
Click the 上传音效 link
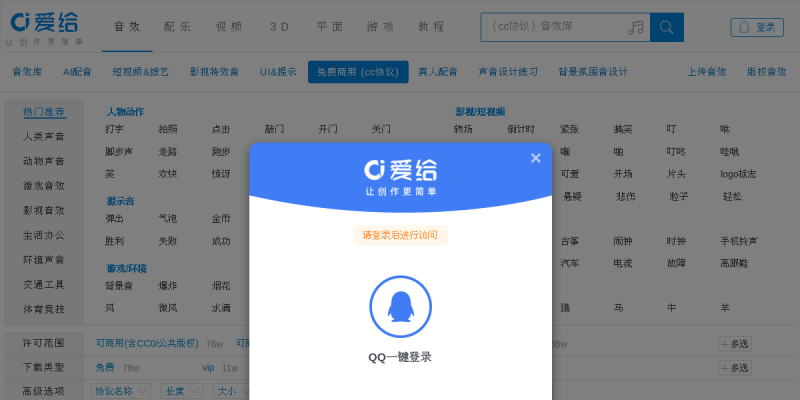pos(707,72)
